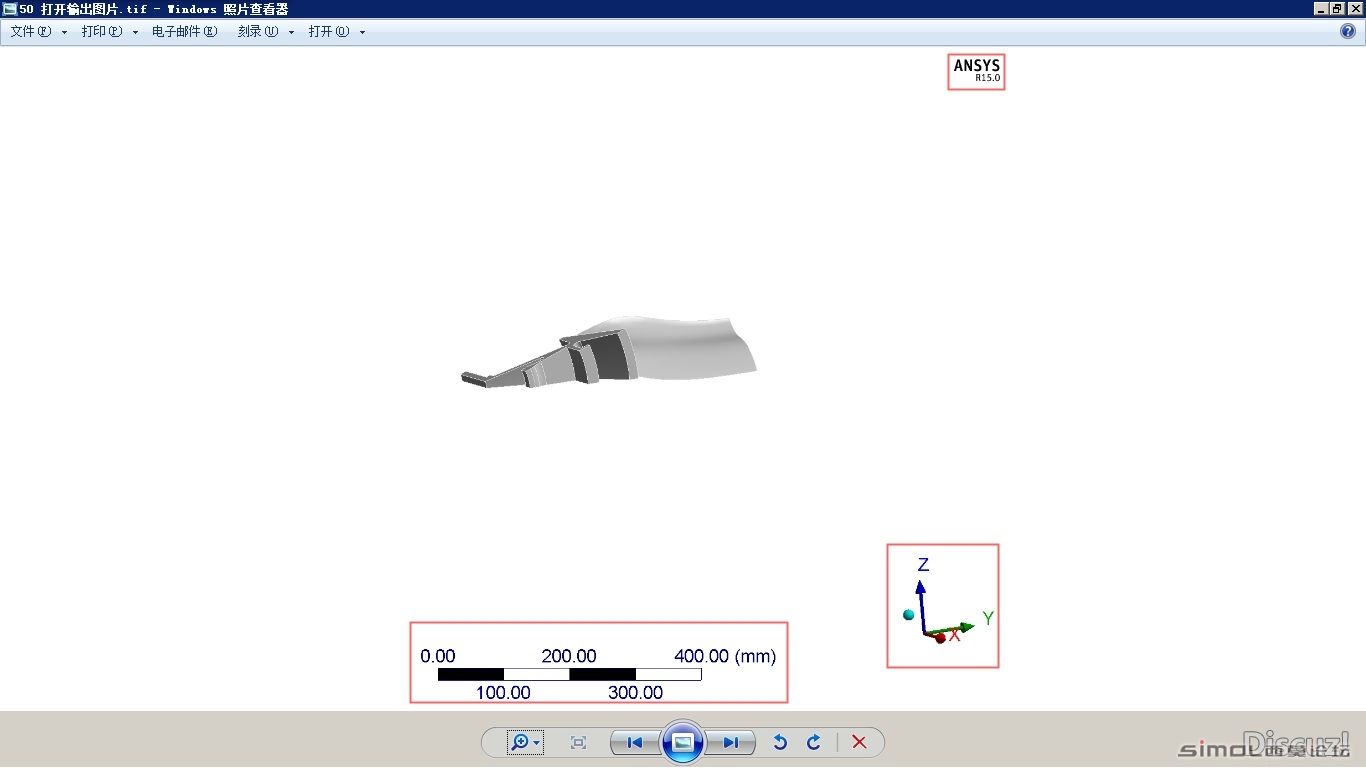
Task: Open the 文件 (File) menu
Action: (x=31, y=32)
